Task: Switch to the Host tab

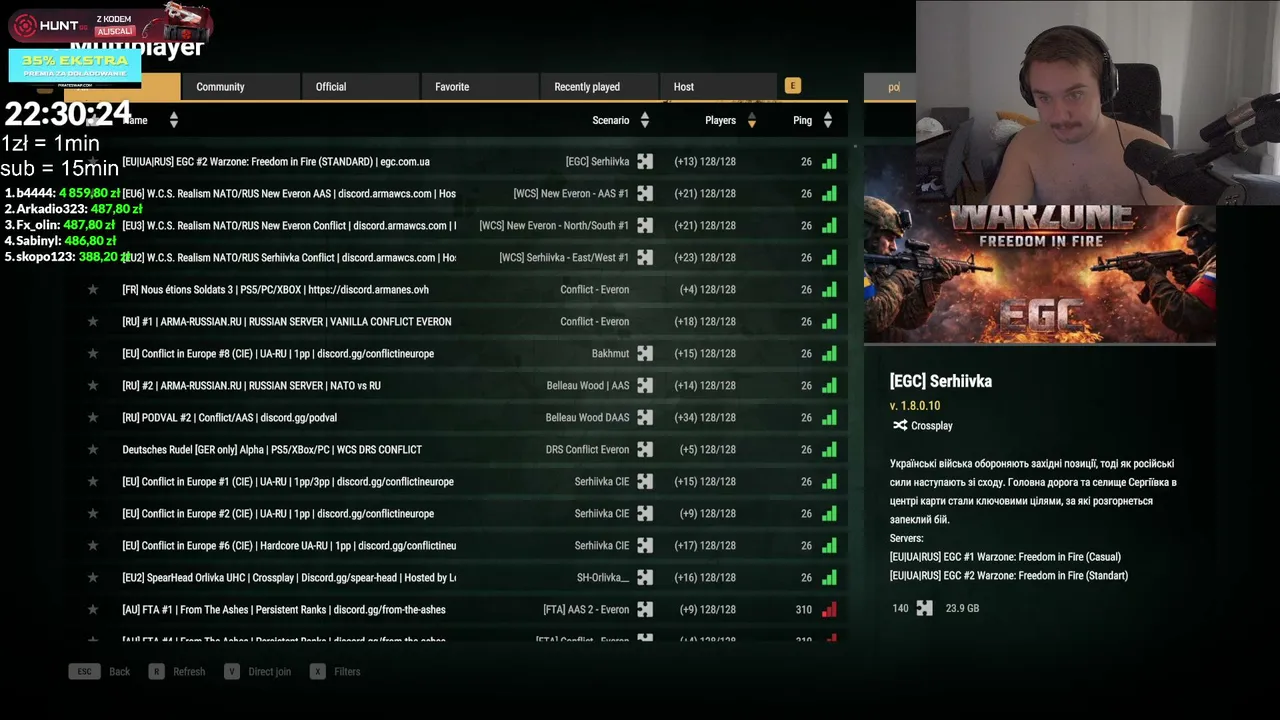Action: pyautogui.click(x=718, y=87)
